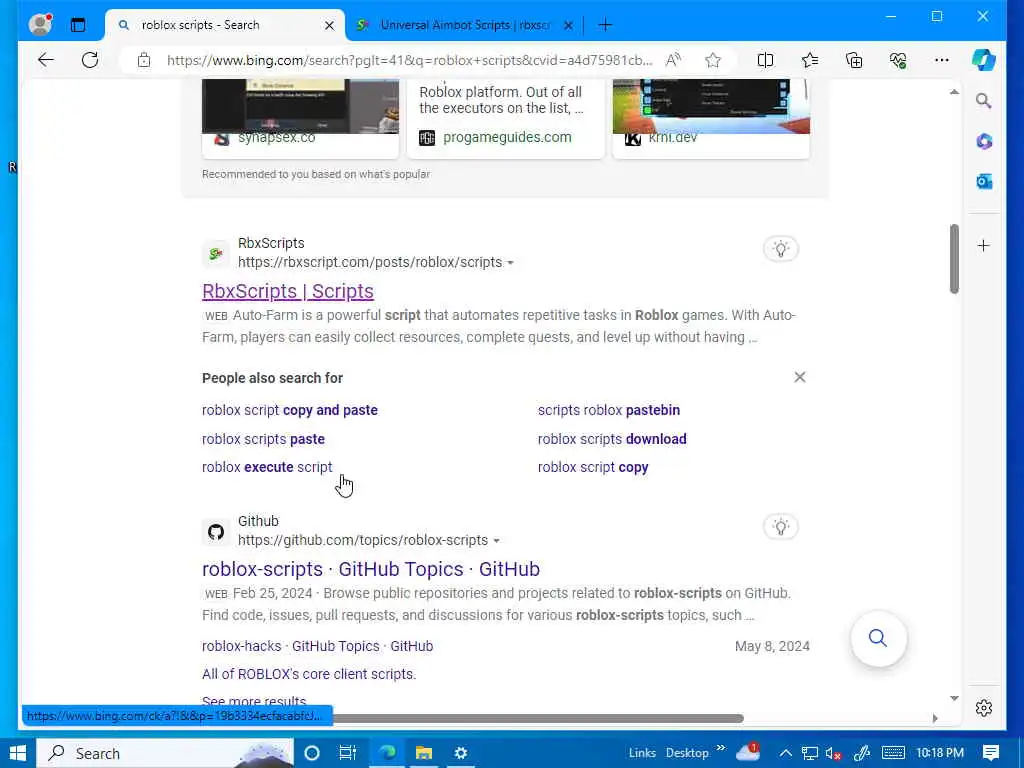Open sidebar settings gear icon

[984, 708]
